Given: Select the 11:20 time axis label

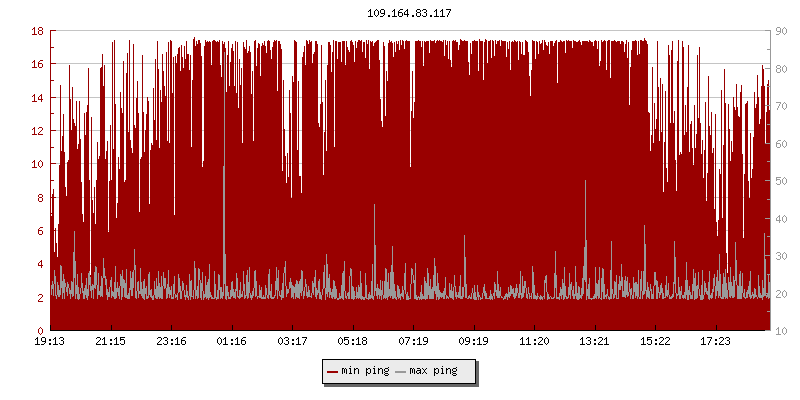Looking at the screenshot, I should click(534, 342).
